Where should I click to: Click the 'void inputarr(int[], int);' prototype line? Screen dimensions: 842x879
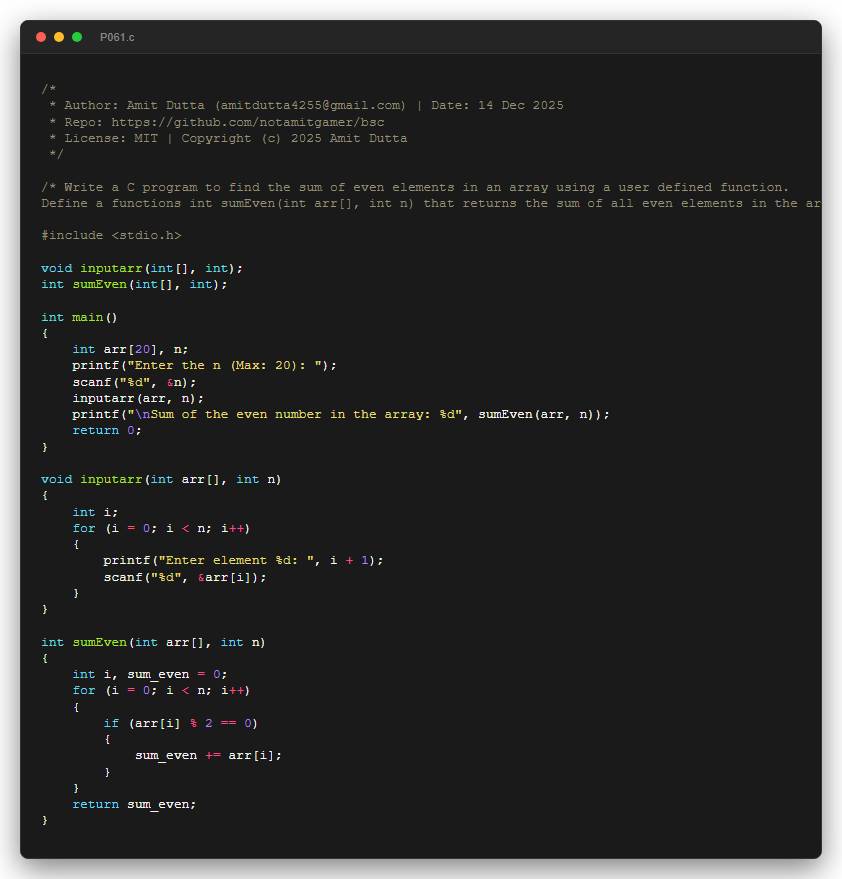[142, 269]
